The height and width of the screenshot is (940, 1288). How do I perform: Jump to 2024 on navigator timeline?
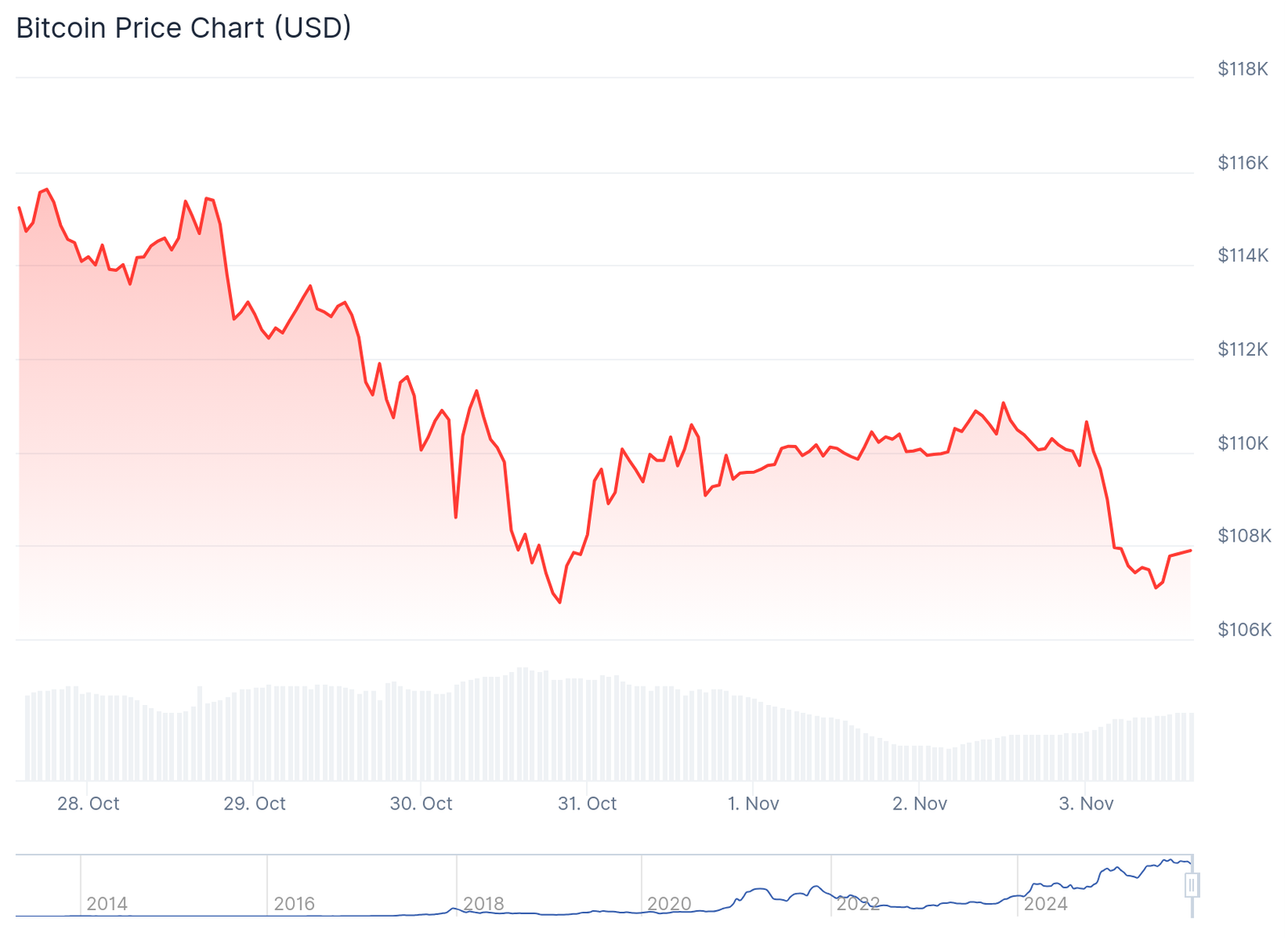point(1045,904)
